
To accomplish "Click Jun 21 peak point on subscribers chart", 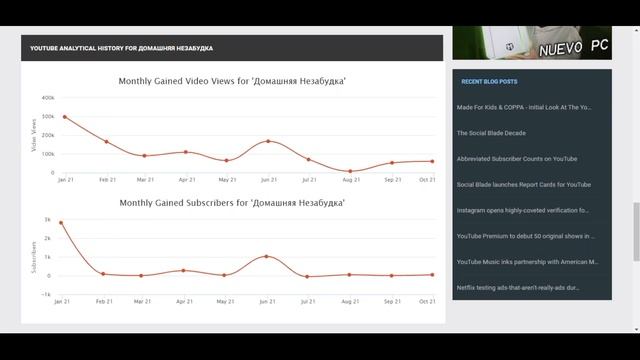I will 266,256.
